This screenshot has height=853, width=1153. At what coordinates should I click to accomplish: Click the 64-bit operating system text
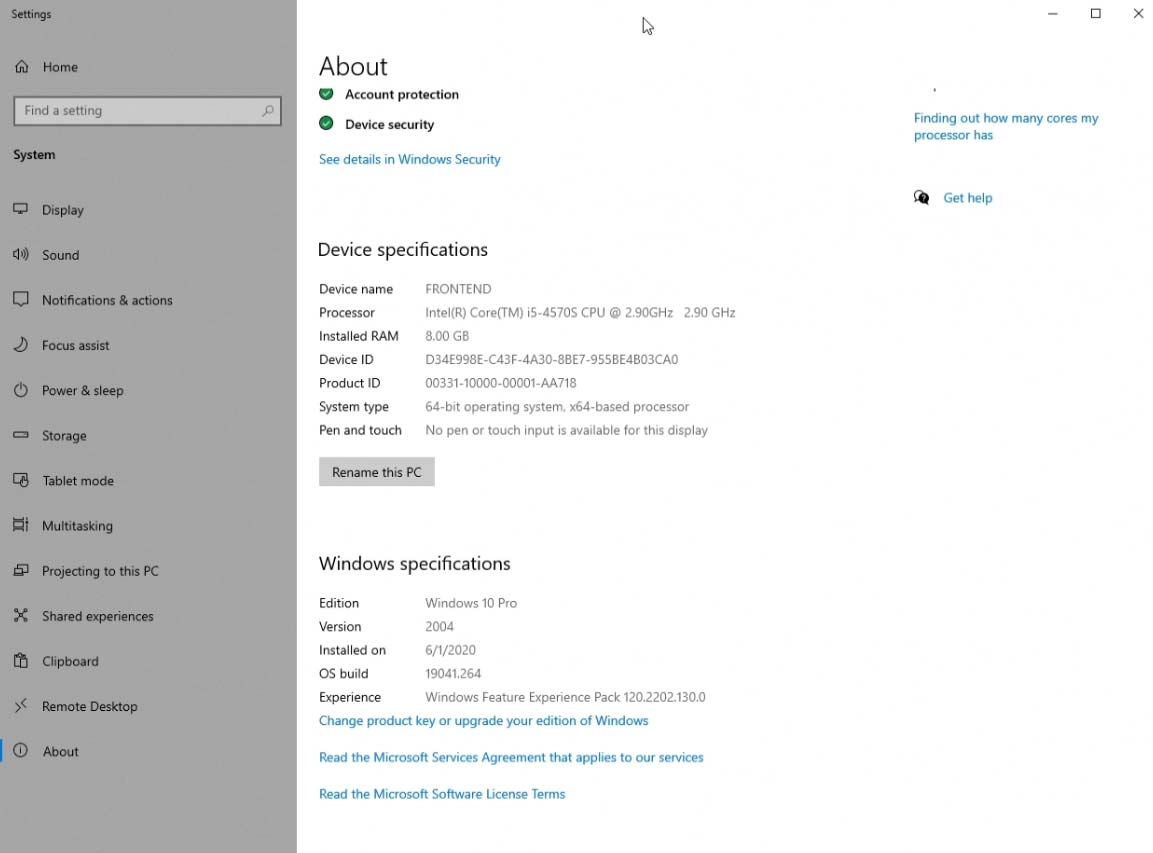tap(557, 407)
